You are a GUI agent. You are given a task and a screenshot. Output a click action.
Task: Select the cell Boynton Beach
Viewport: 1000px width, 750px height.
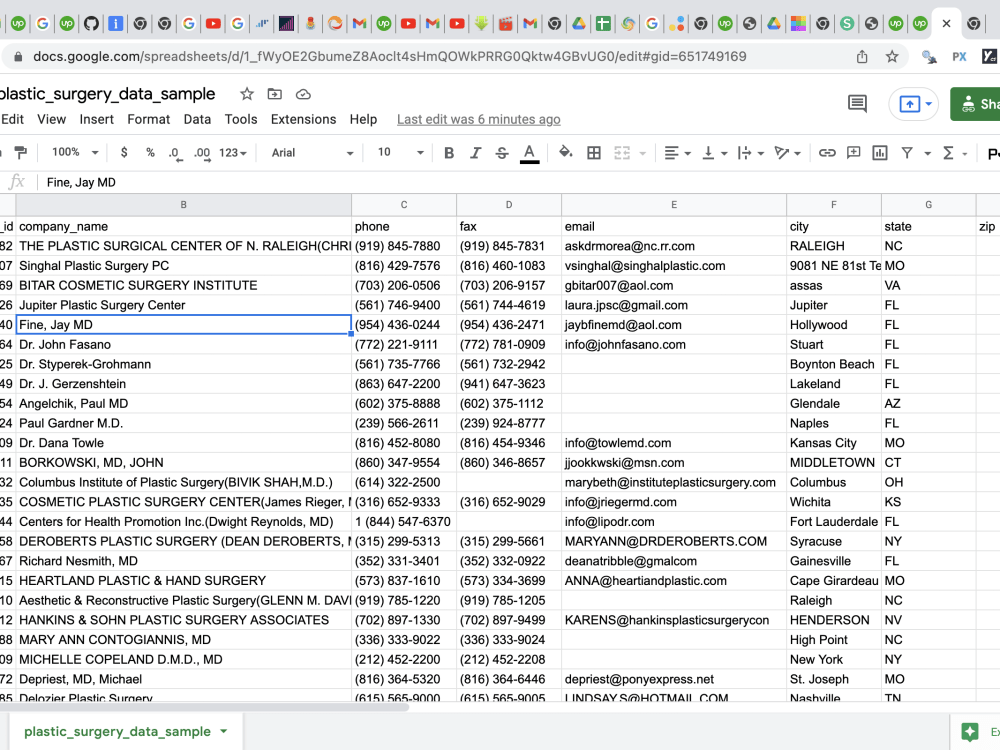coord(834,364)
